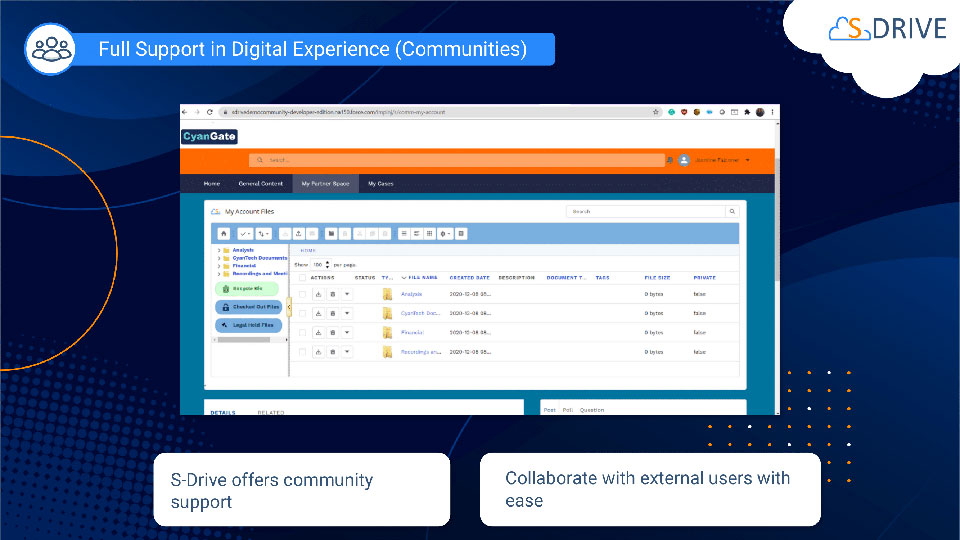Click the folder tree horizontal scrollbar
960x540 pixels.
(x=244, y=340)
